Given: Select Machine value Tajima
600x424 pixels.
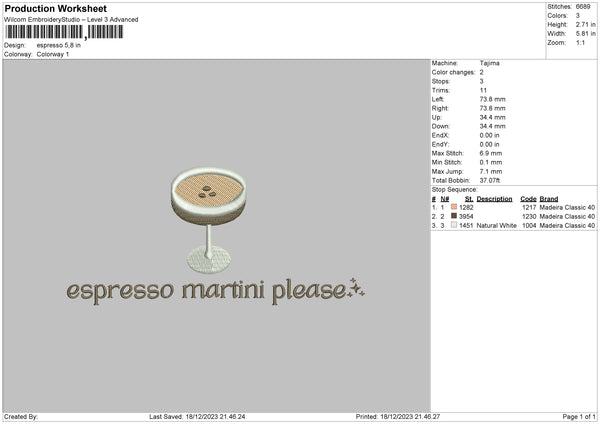Looking at the screenshot, I should click(489, 63).
